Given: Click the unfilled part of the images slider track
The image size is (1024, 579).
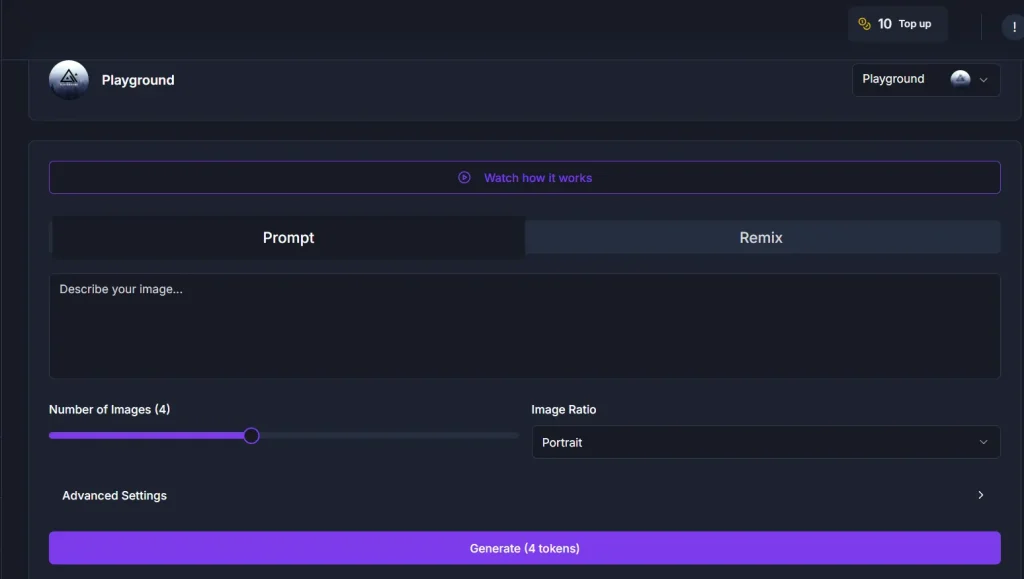Looking at the screenshot, I should pyautogui.click(x=389, y=435).
